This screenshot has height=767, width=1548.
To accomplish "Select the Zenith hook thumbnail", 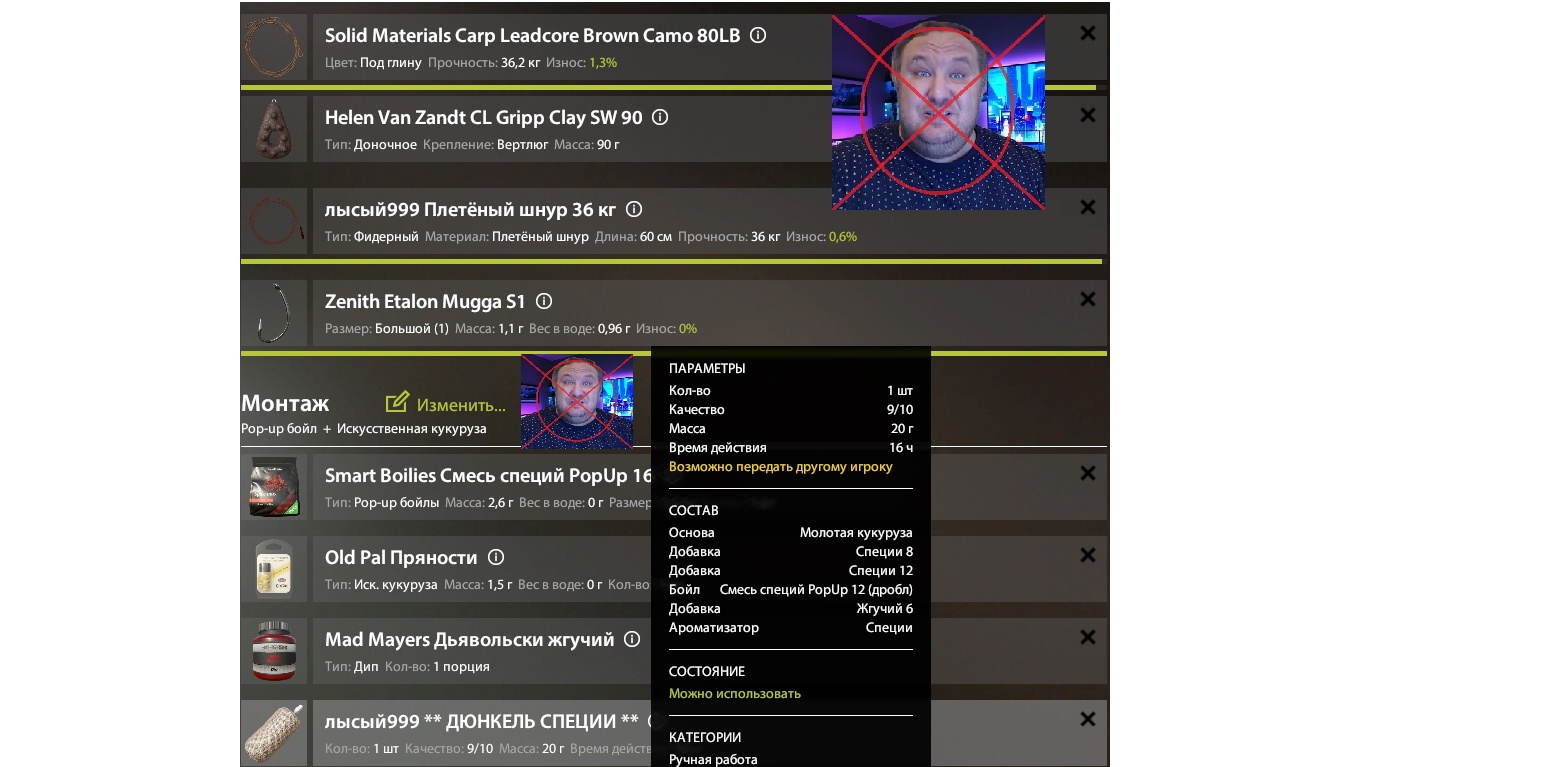I will (273, 313).
